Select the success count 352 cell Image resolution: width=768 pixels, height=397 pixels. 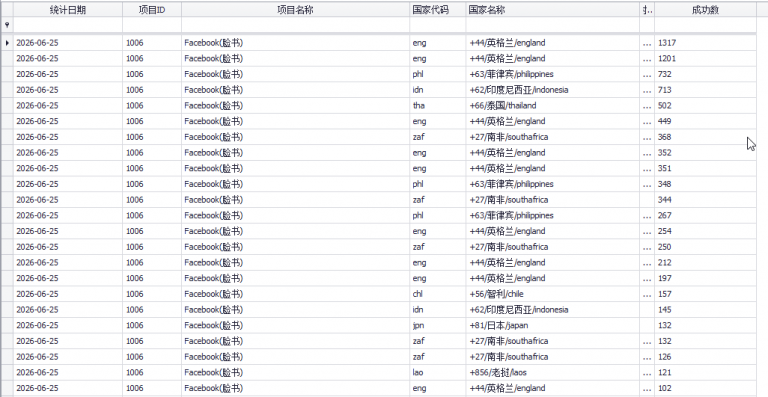705,153
